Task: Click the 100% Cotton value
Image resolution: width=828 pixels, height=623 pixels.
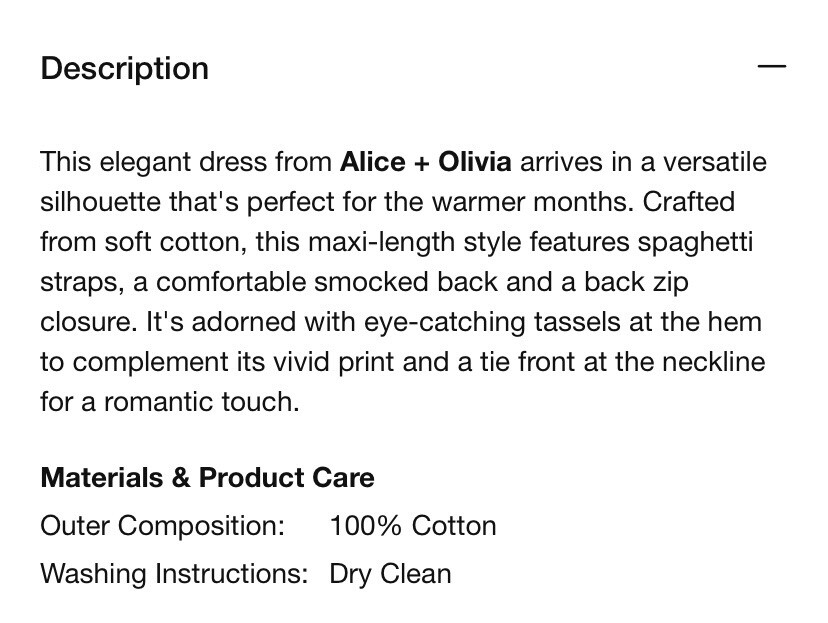Action: [x=413, y=526]
